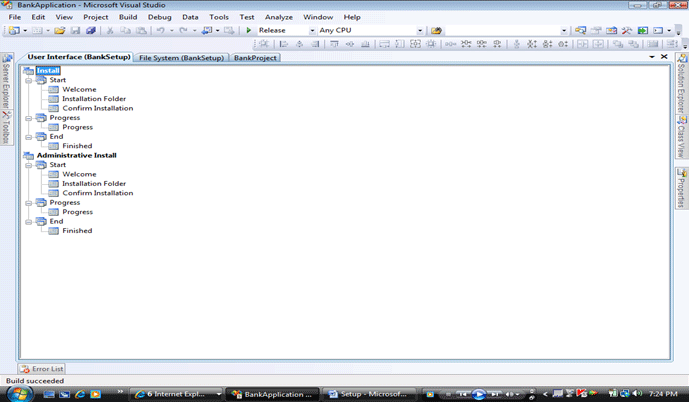689x402 pixels.
Task: Expand the Class View side tab
Action: click(x=682, y=137)
